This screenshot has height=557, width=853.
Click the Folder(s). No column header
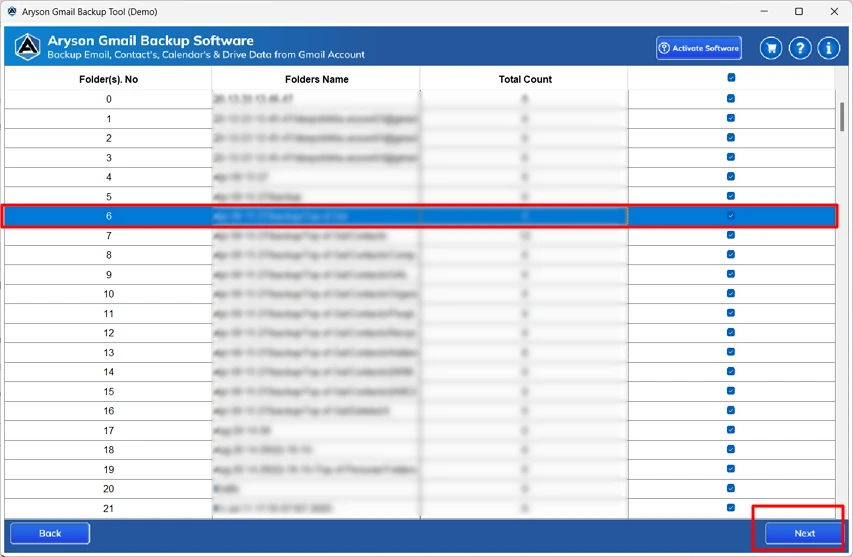[x=108, y=79]
